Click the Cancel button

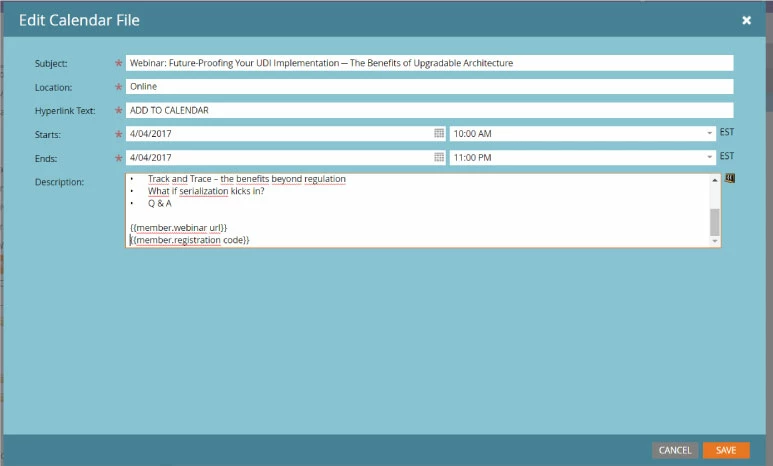click(x=675, y=450)
